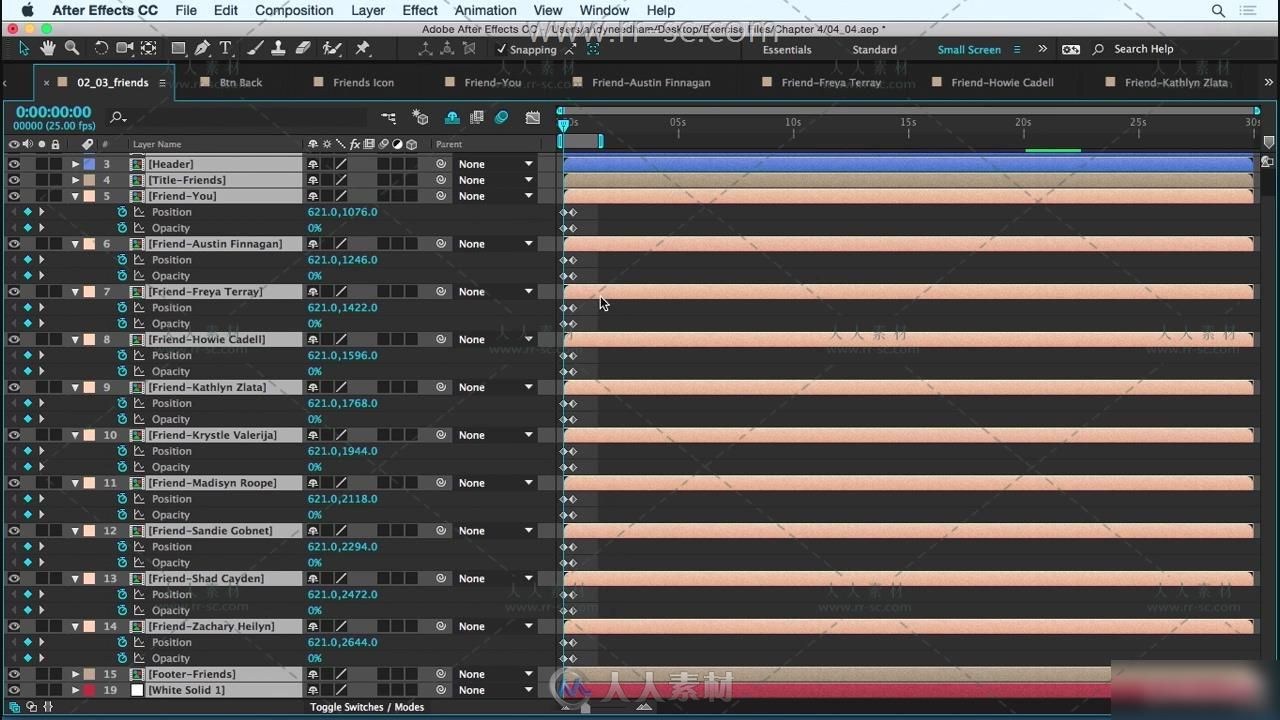The height and width of the screenshot is (720, 1280).
Task: Click Toggle Switches / Modes button
Action: point(367,707)
